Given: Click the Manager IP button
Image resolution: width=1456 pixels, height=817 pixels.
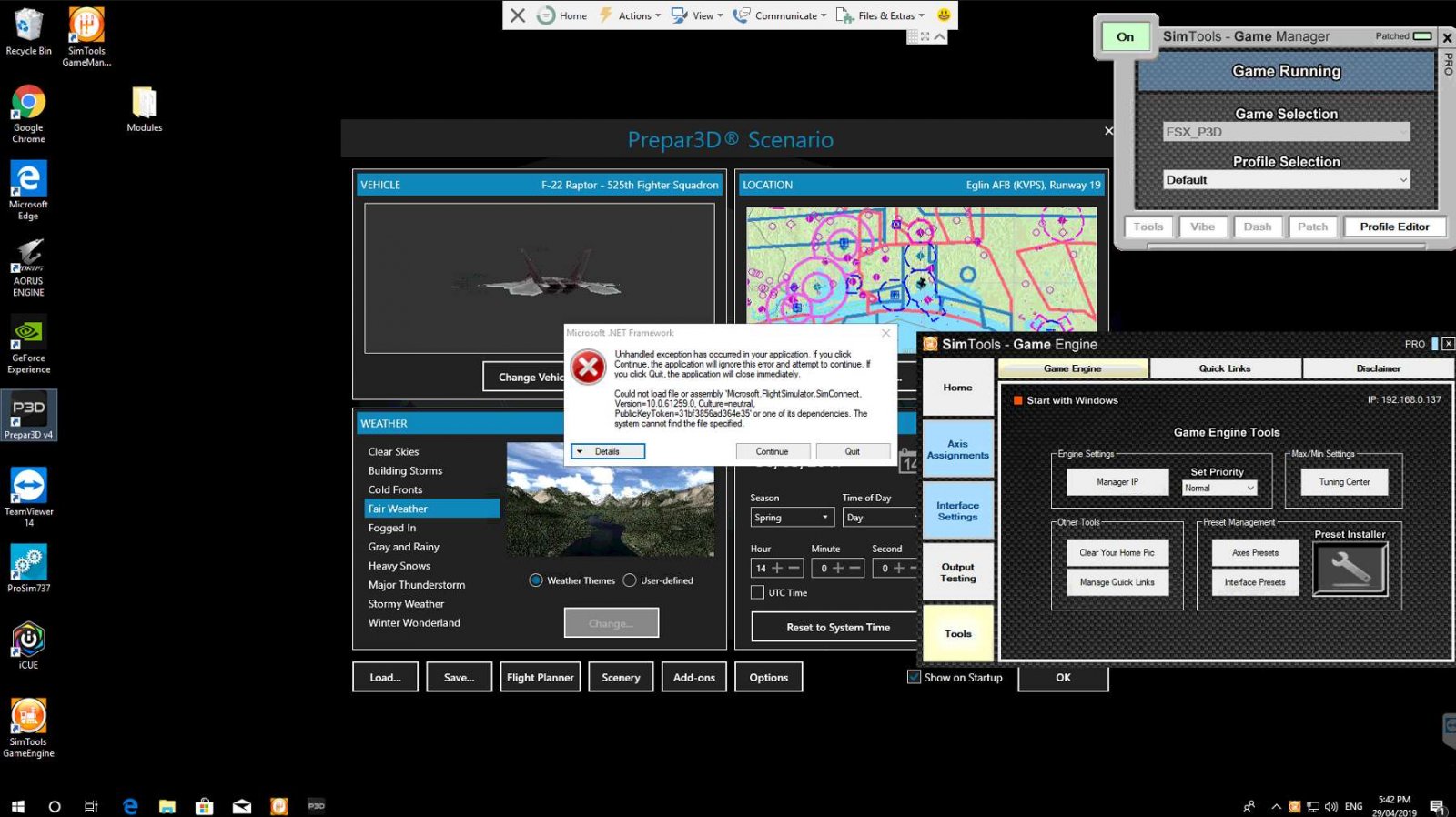Looking at the screenshot, I should [1117, 482].
